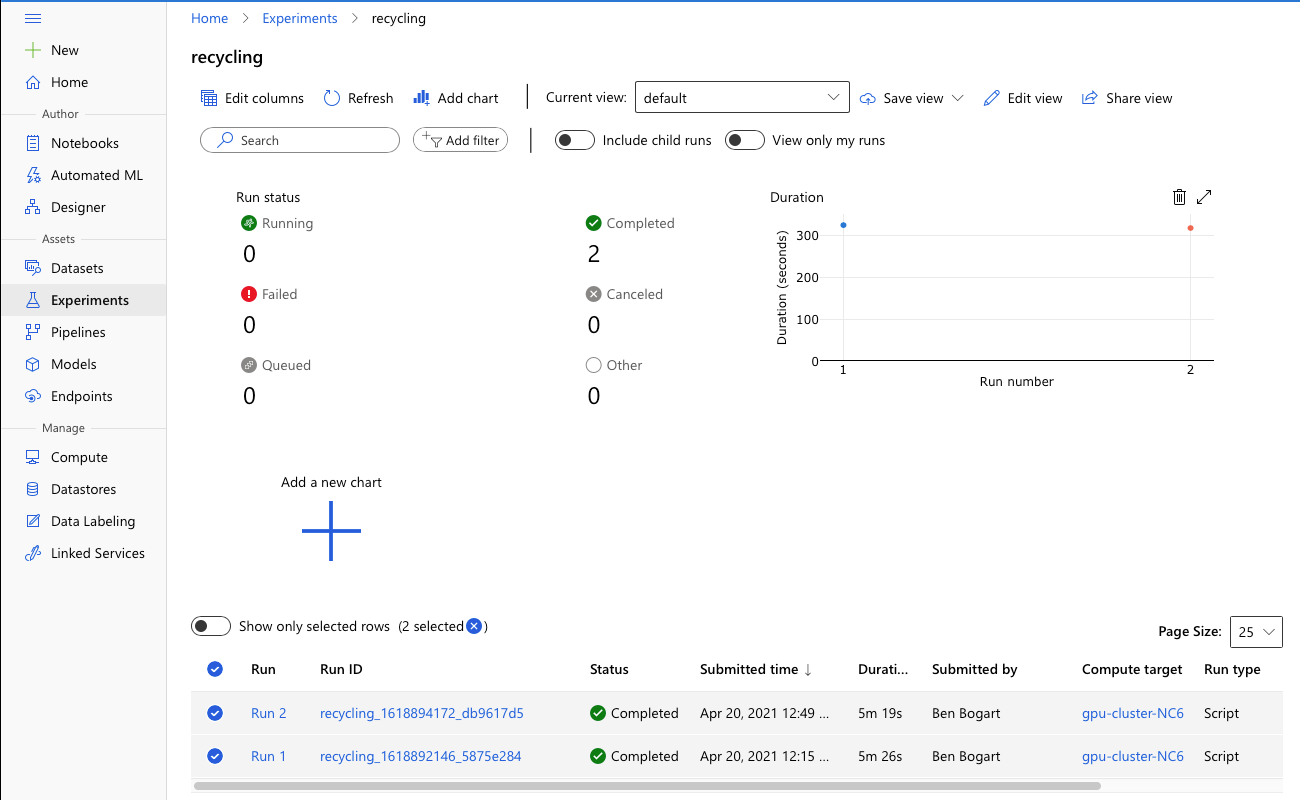Navigate to Pipelines under Assets
Screen dimensions: 1300x800
(76, 331)
